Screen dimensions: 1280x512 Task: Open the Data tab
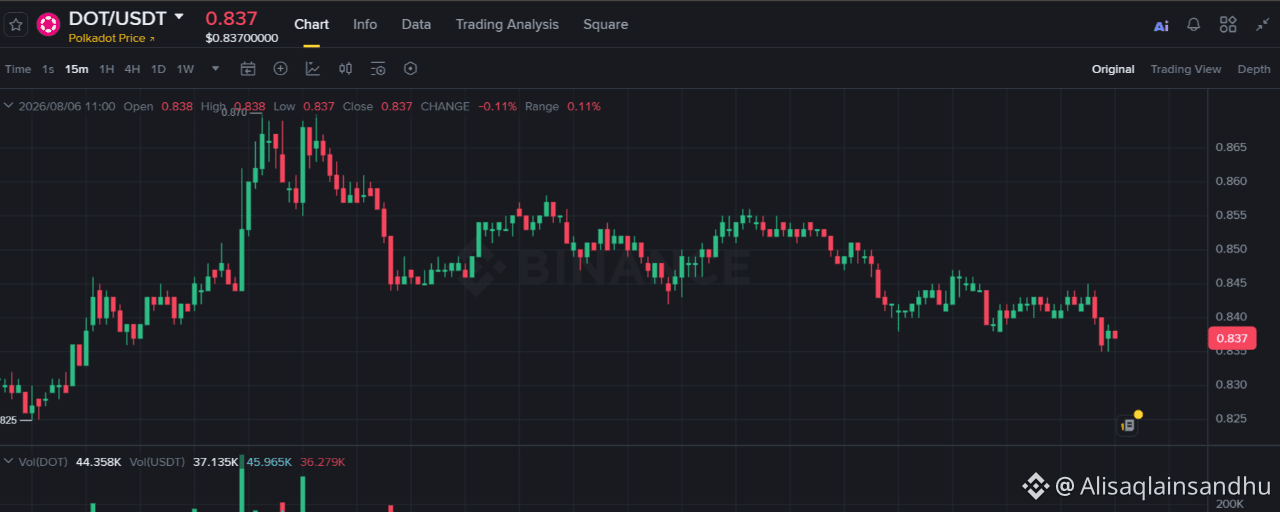coord(416,24)
